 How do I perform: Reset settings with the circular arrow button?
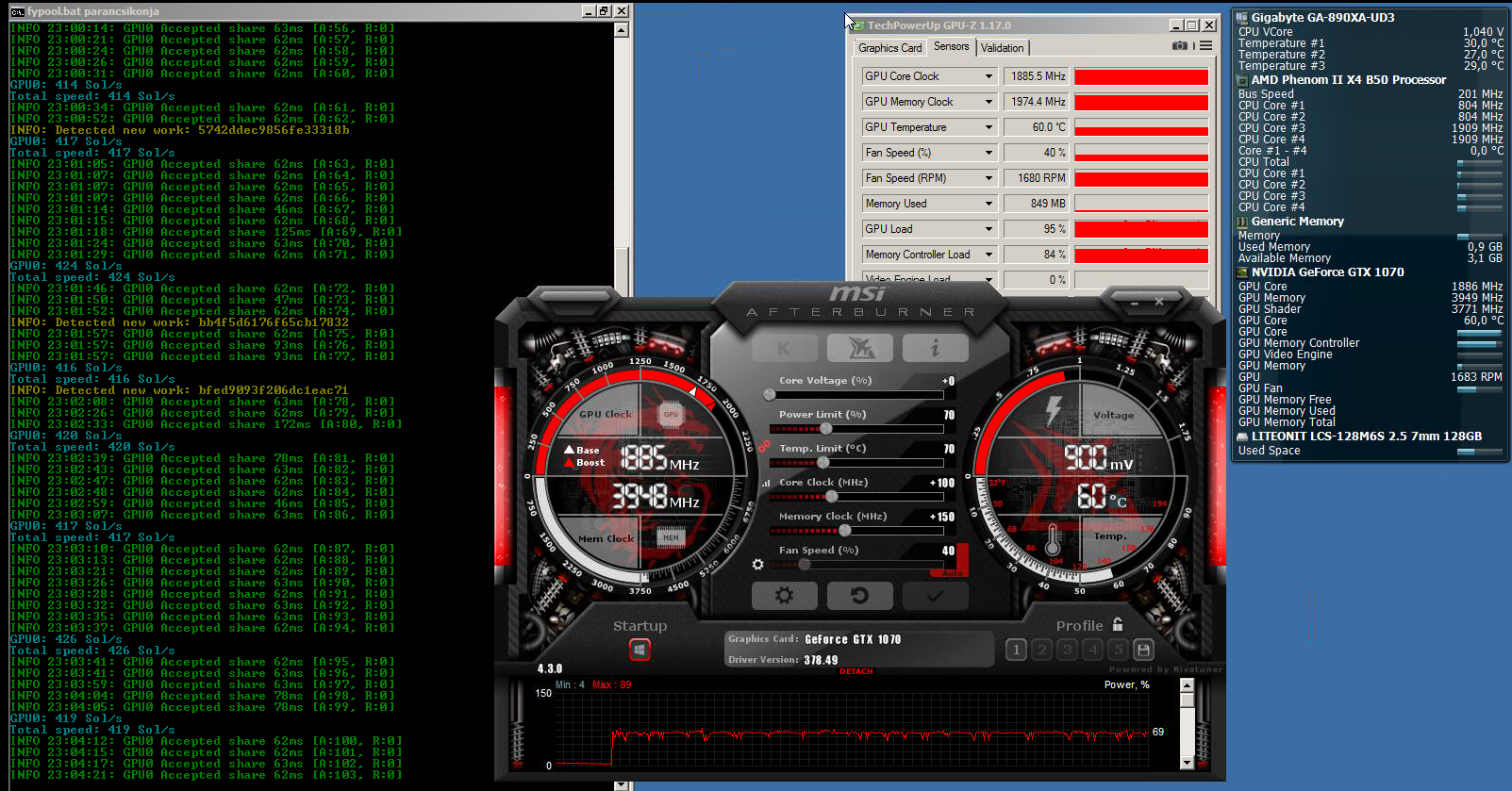click(859, 596)
